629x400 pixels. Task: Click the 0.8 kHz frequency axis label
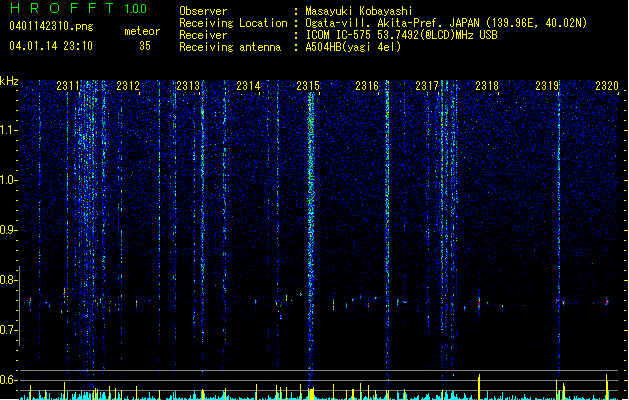tap(9, 280)
